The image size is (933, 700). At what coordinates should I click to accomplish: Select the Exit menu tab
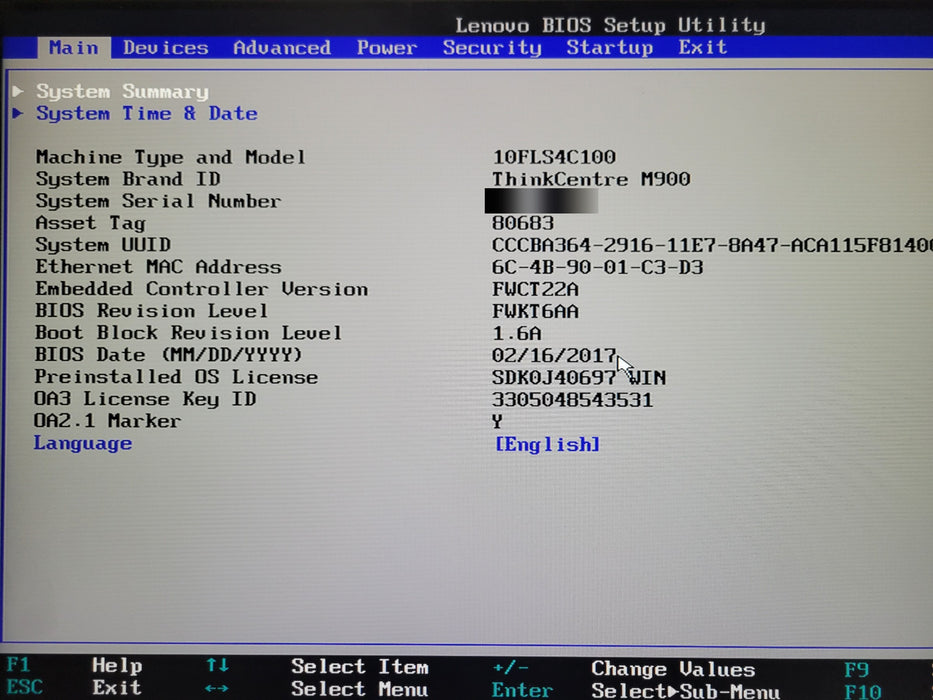[703, 47]
